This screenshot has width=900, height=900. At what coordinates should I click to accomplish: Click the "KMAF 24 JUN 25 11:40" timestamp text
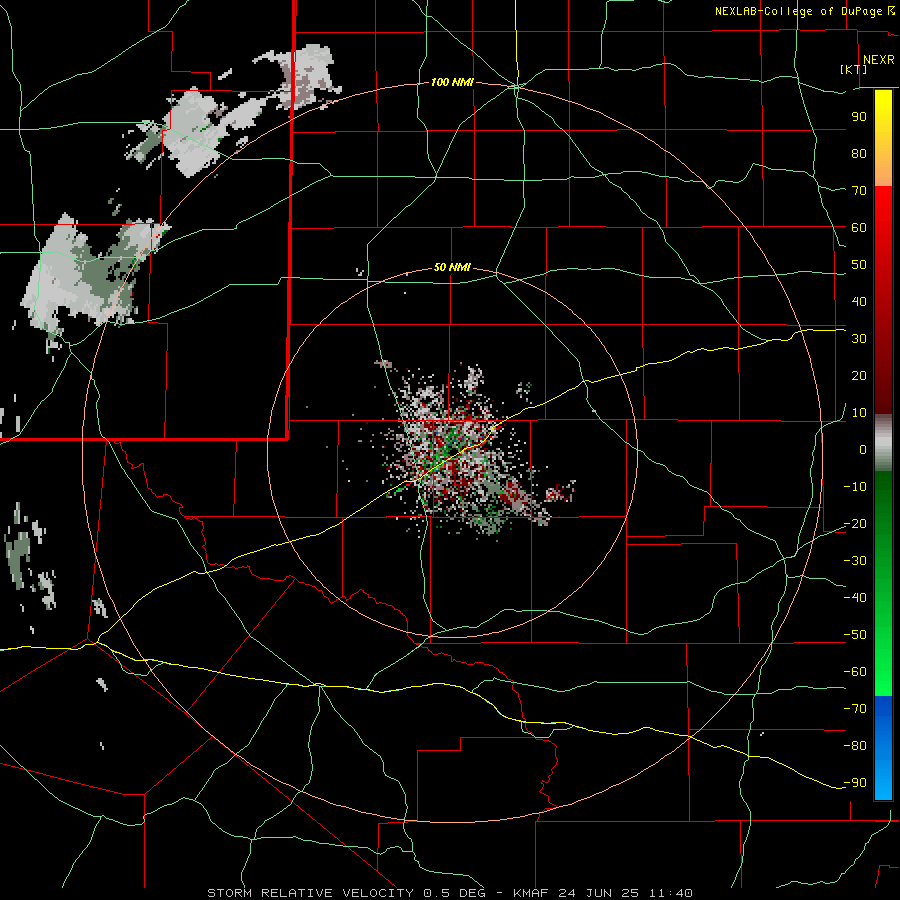pos(602,893)
